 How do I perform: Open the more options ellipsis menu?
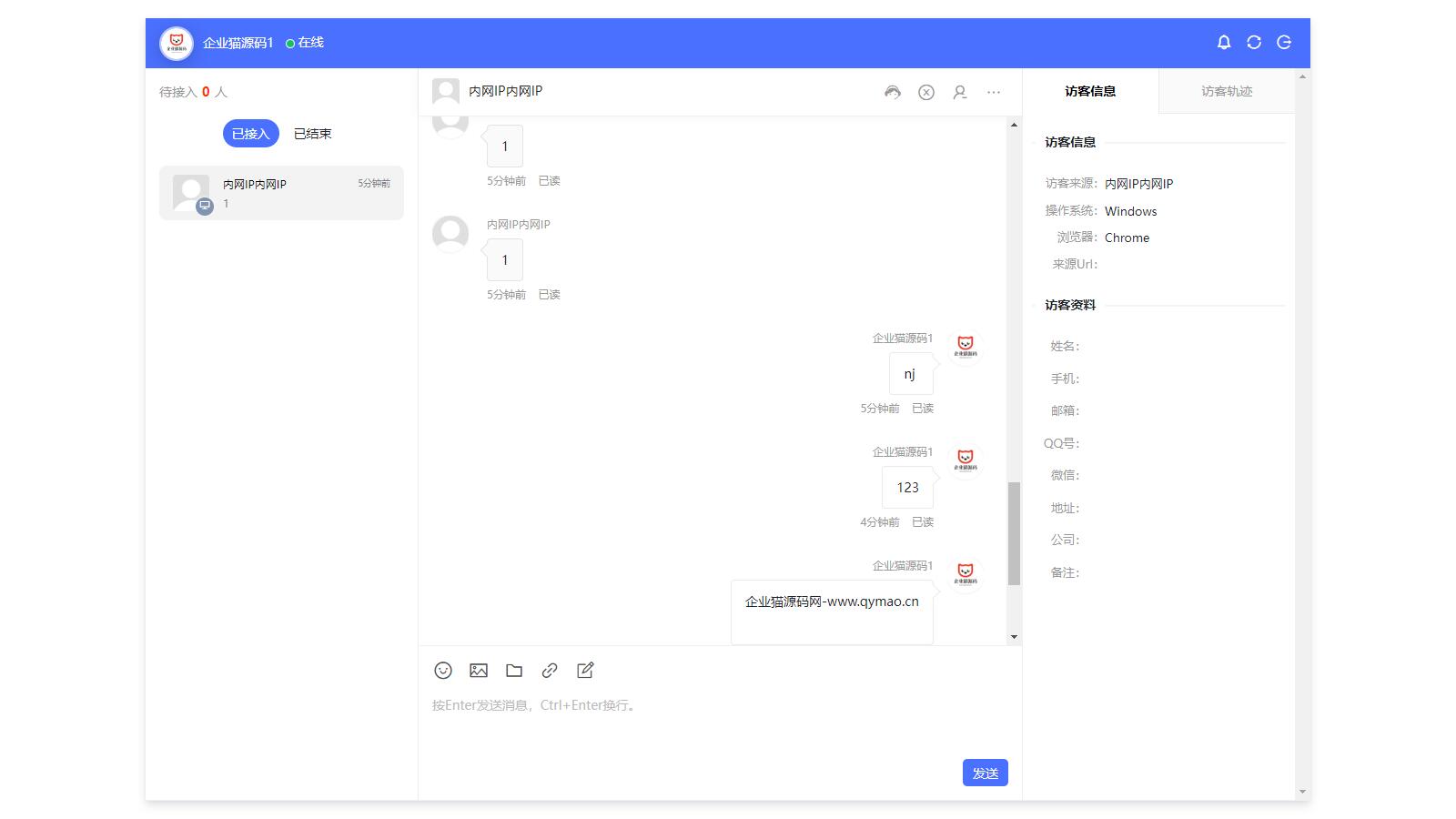(994, 92)
